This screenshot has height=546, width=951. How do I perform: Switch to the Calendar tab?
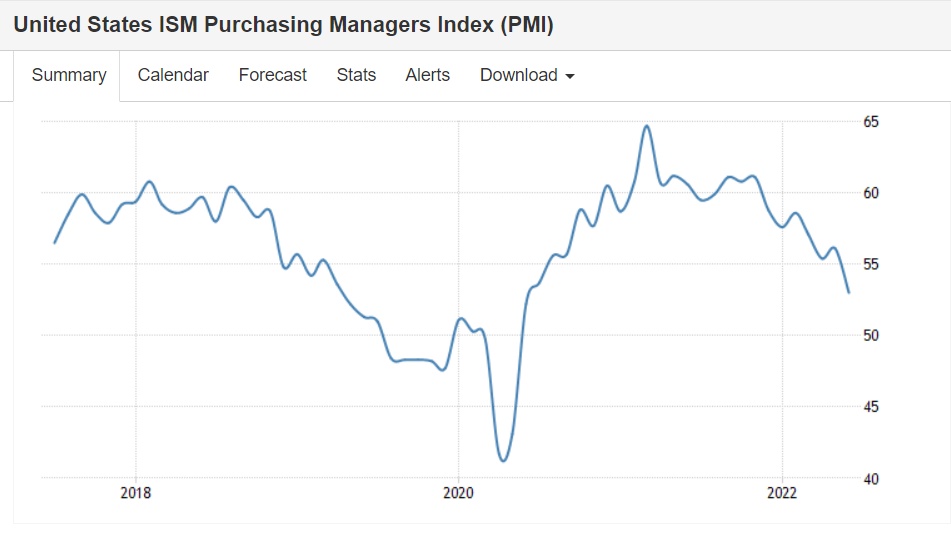(x=173, y=75)
